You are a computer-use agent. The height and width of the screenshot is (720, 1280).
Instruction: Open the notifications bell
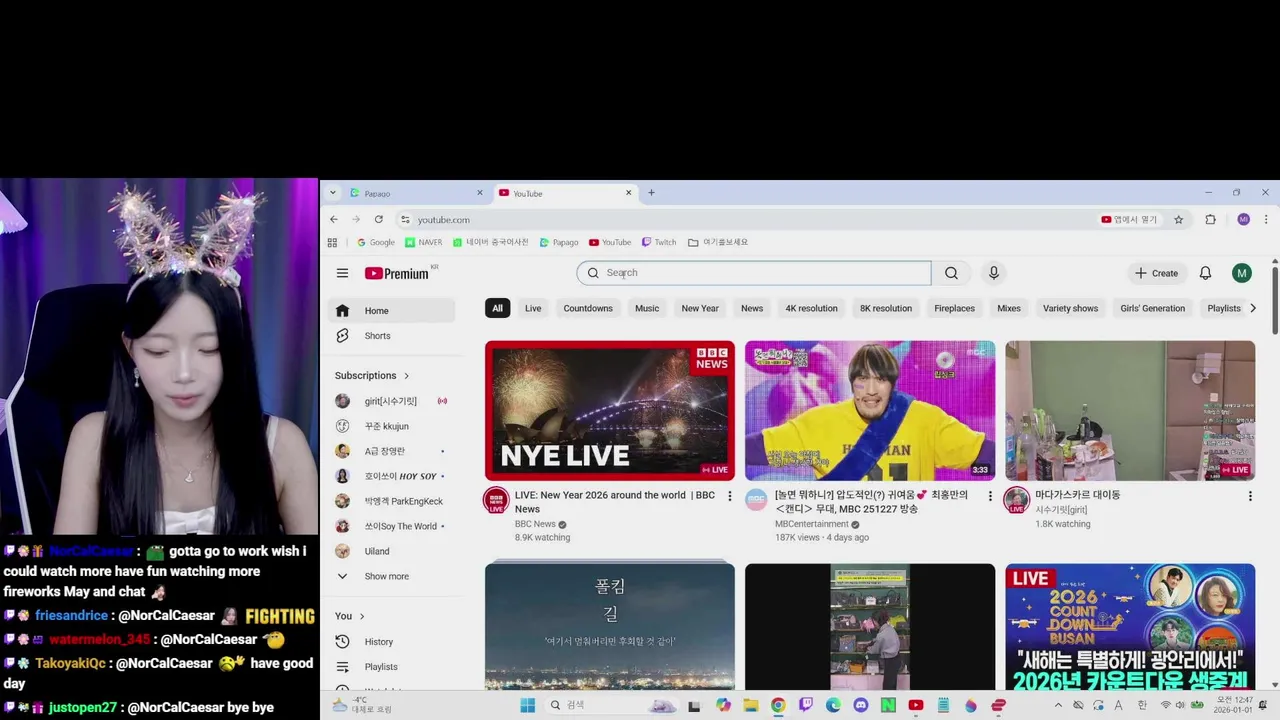click(x=1205, y=273)
